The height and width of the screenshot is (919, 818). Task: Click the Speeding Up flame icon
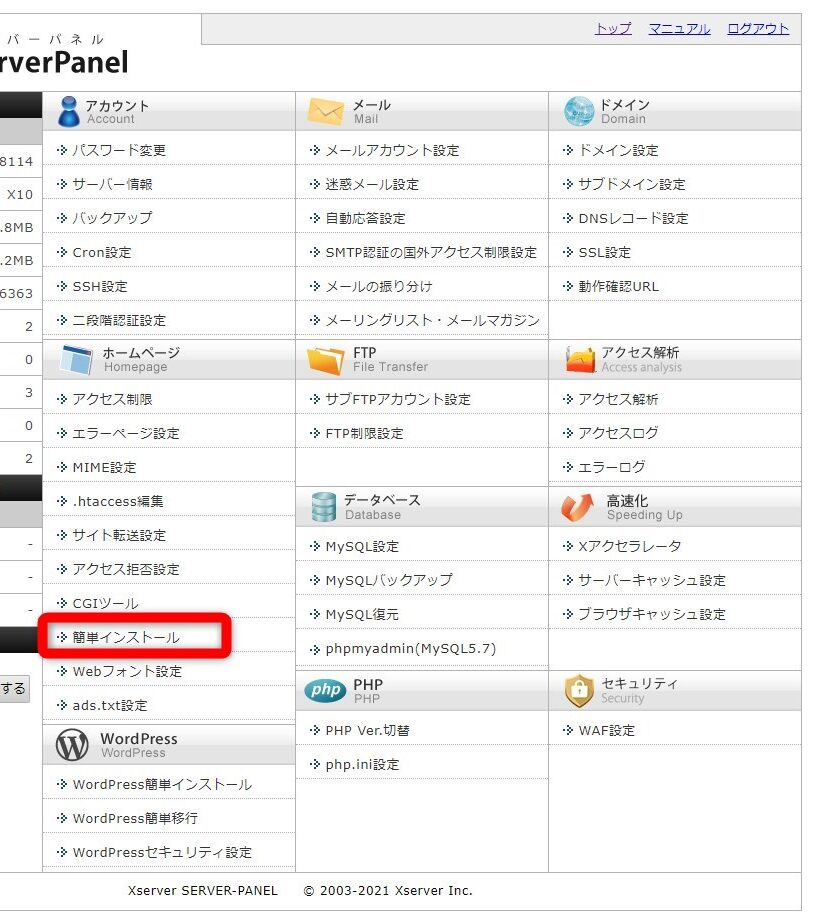click(x=576, y=507)
